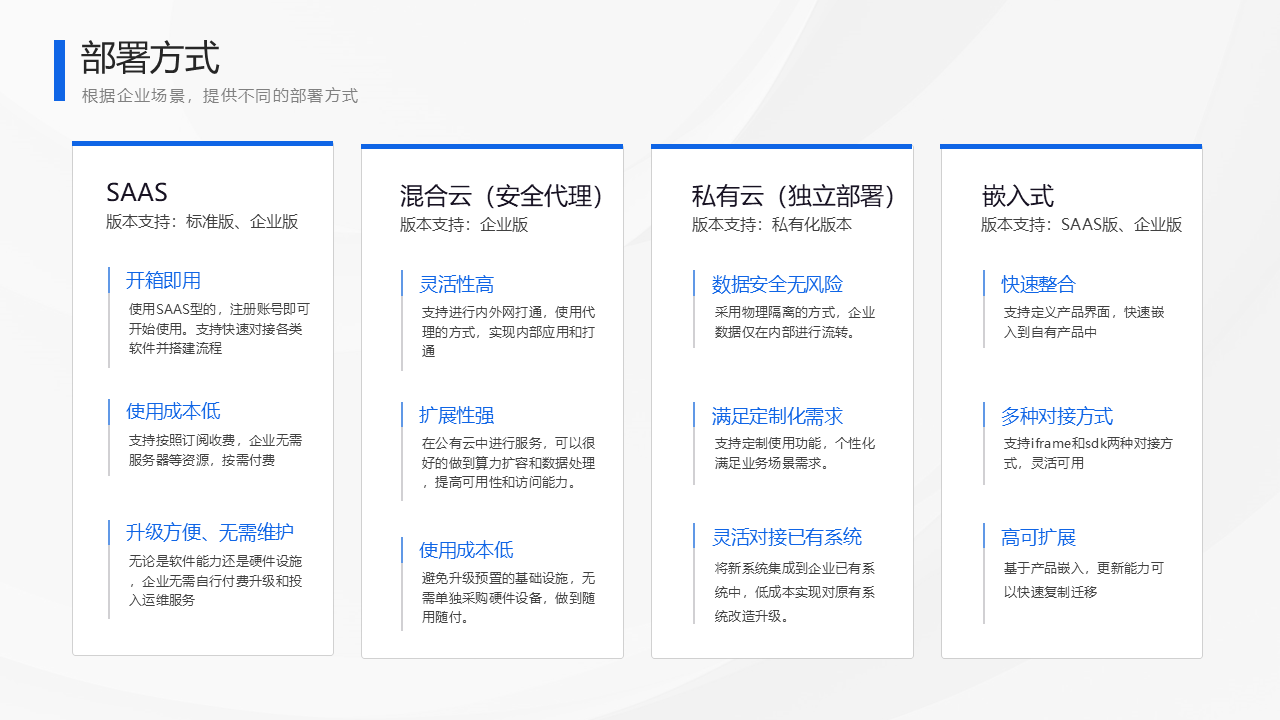Click the 升级方便、无需维护 heading
The width and height of the screenshot is (1280, 720).
tap(210, 532)
